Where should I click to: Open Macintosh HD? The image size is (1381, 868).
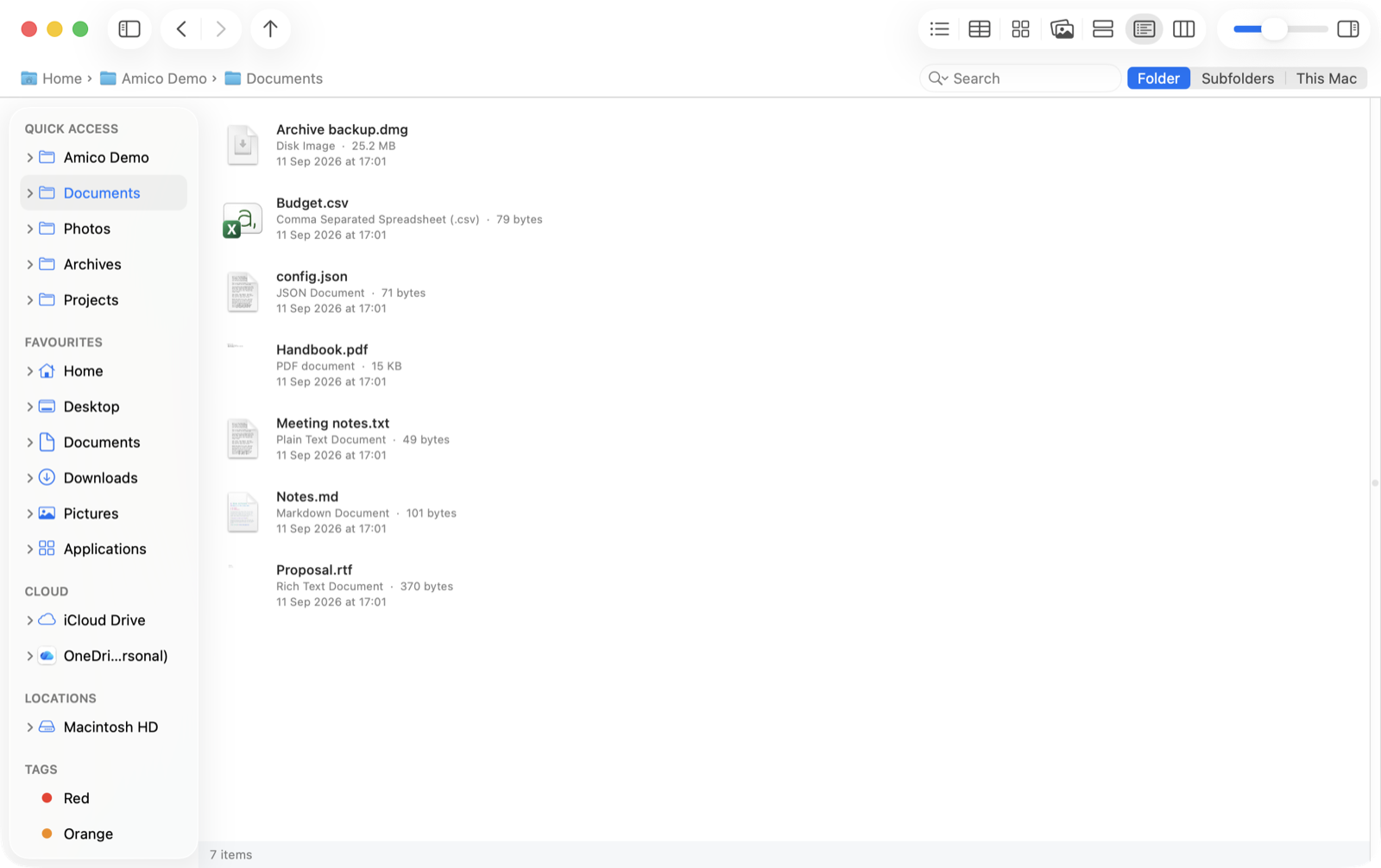click(x=104, y=727)
